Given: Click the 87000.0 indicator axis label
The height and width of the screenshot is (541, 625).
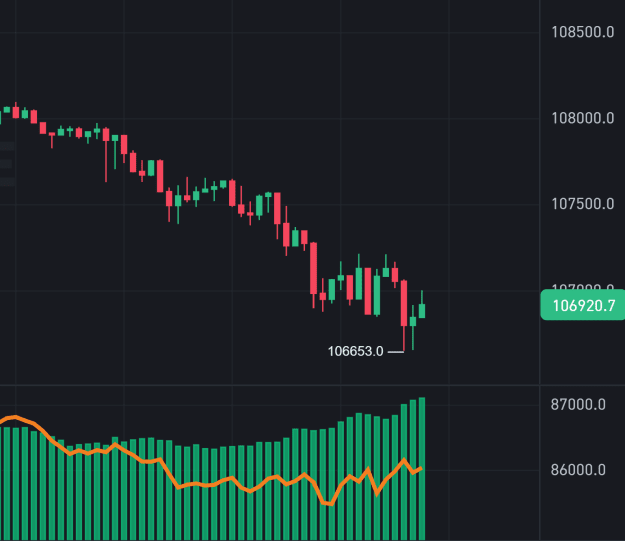Looking at the screenshot, I should pos(578,405).
